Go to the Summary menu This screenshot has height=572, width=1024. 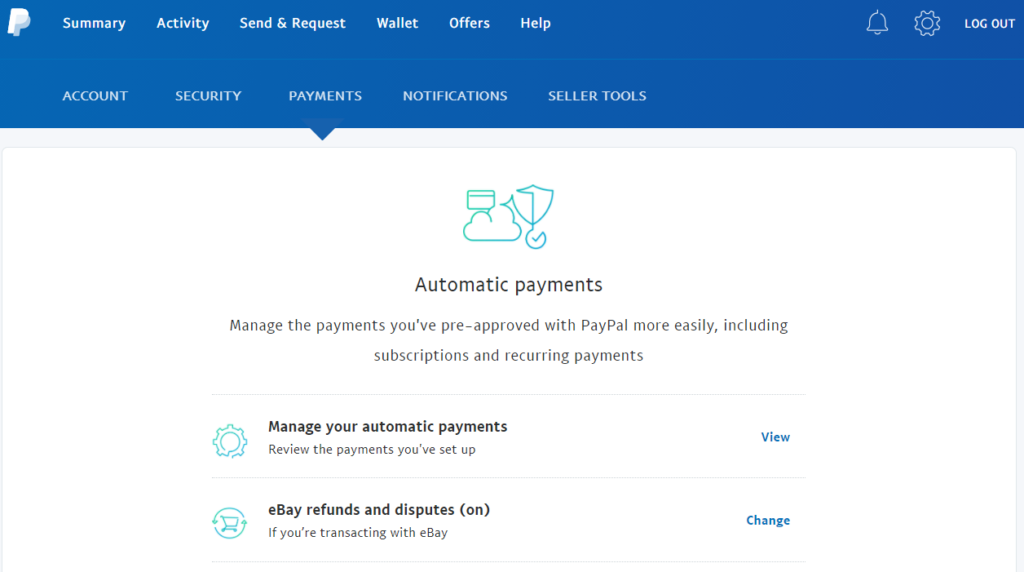[94, 23]
